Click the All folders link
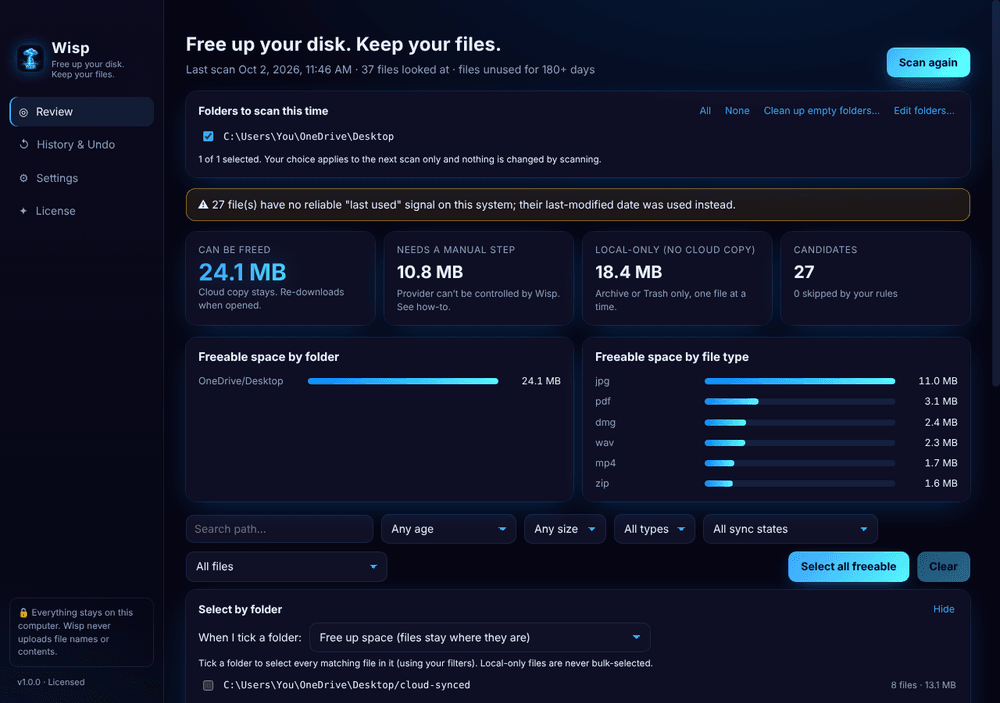1000x703 pixels. (705, 110)
